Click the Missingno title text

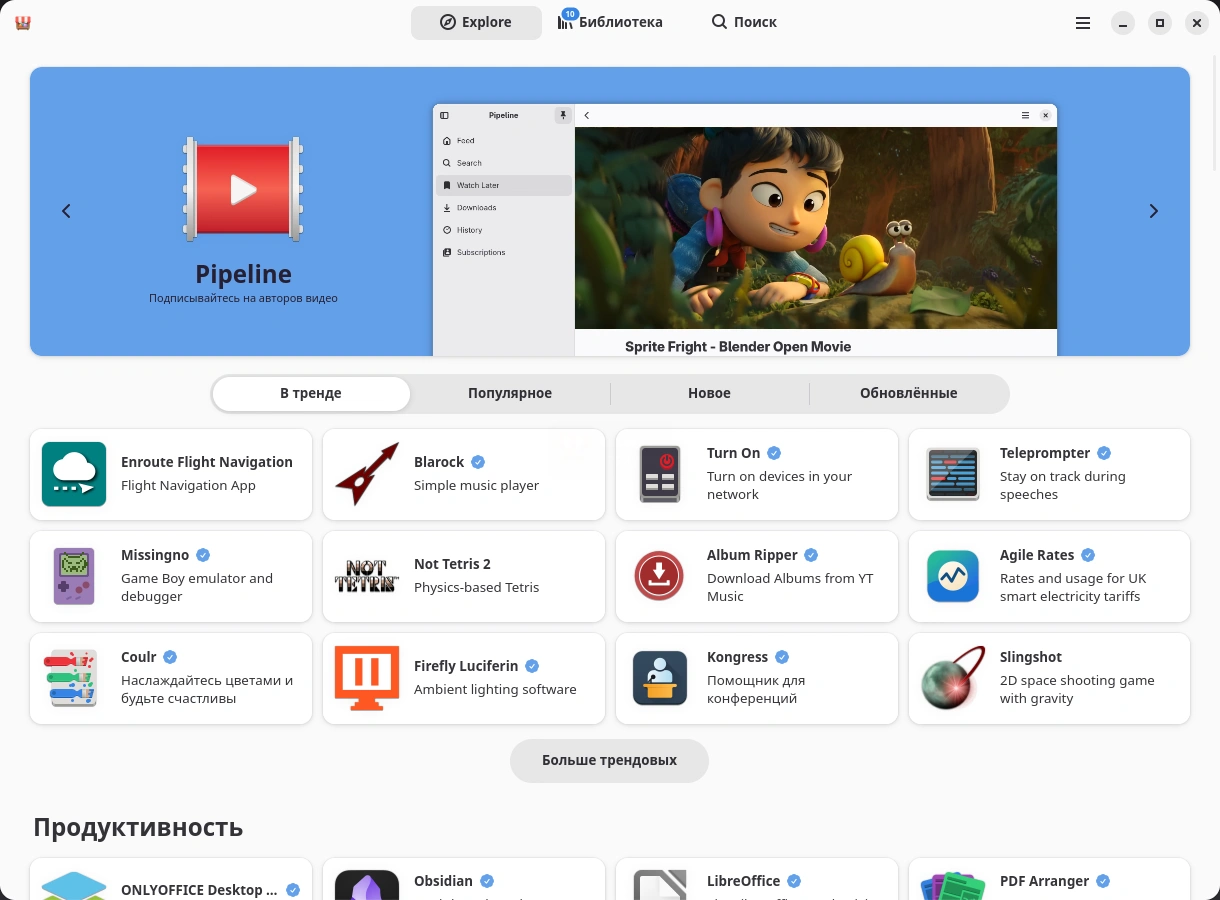pyautogui.click(x=155, y=555)
